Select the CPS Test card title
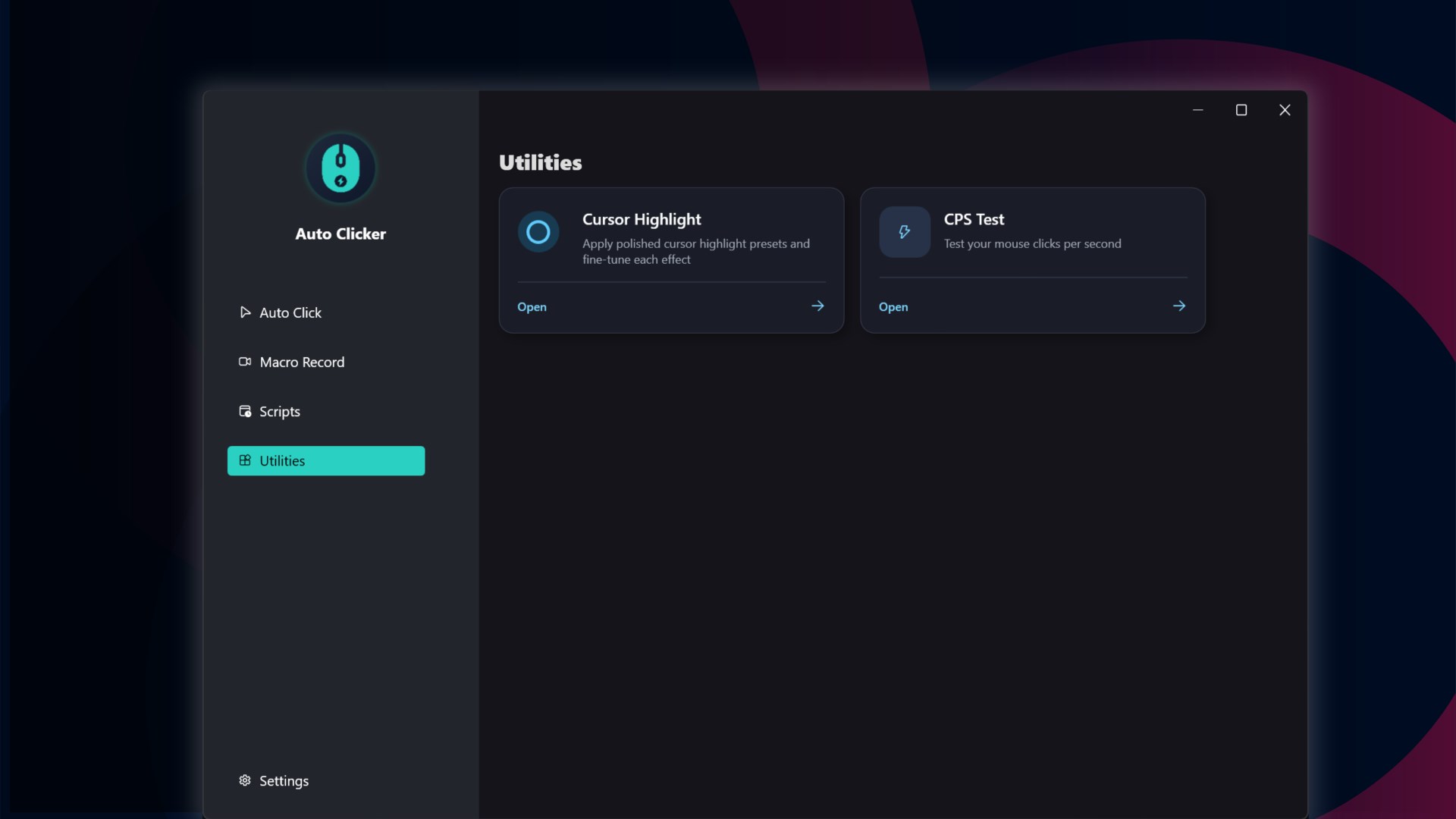The height and width of the screenshot is (819, 1456). coord(974,219)
